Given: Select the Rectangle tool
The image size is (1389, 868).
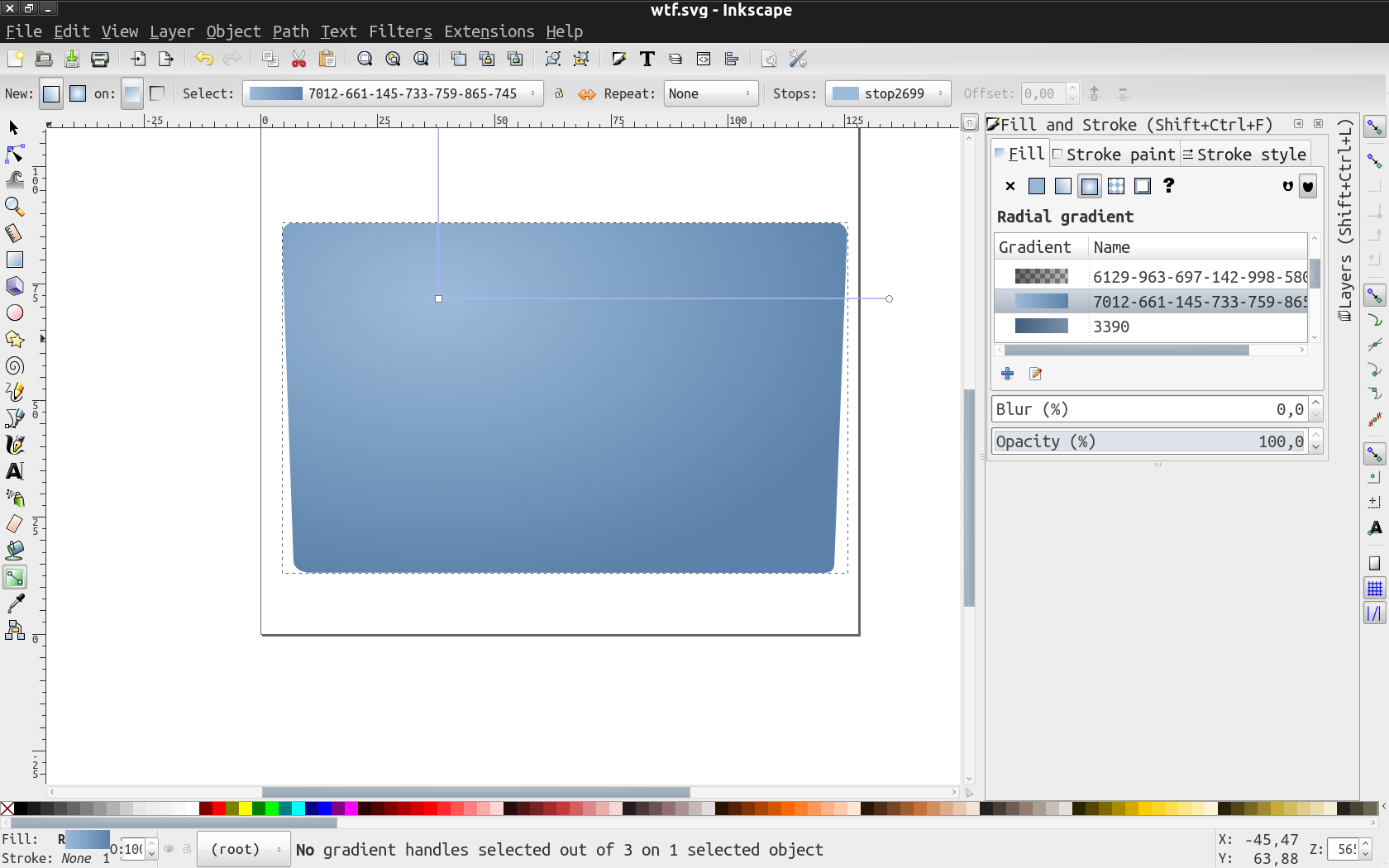Looking at the screenshot, I should (x=14, y=259).
